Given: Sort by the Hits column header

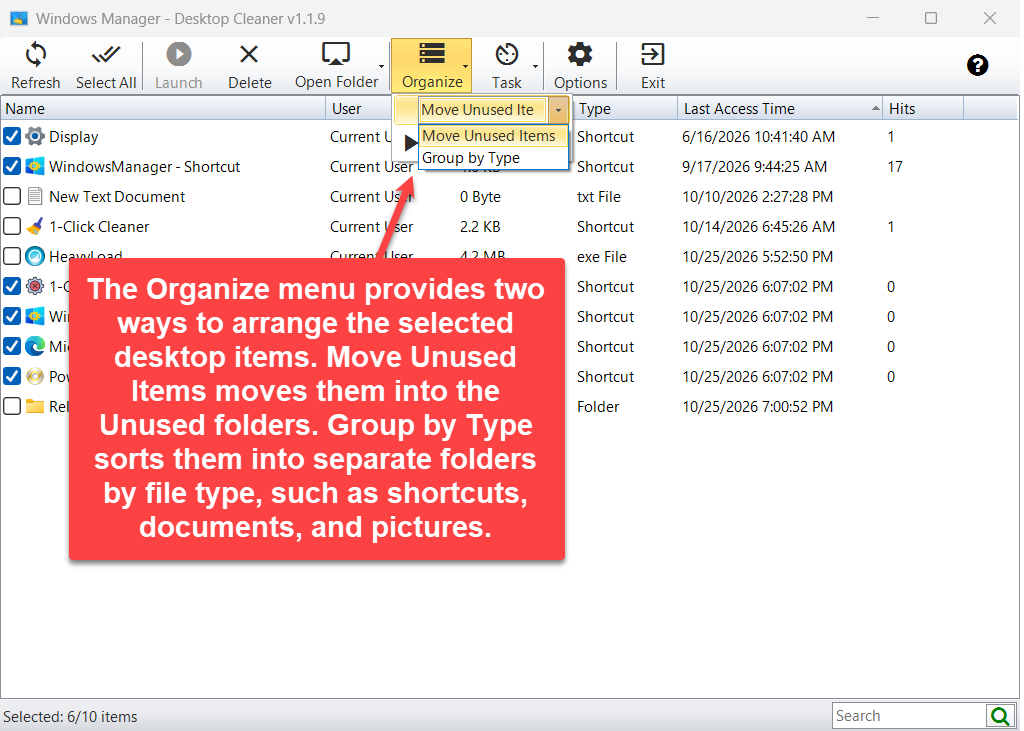Looking at the screenshot, I should [923, 108].
